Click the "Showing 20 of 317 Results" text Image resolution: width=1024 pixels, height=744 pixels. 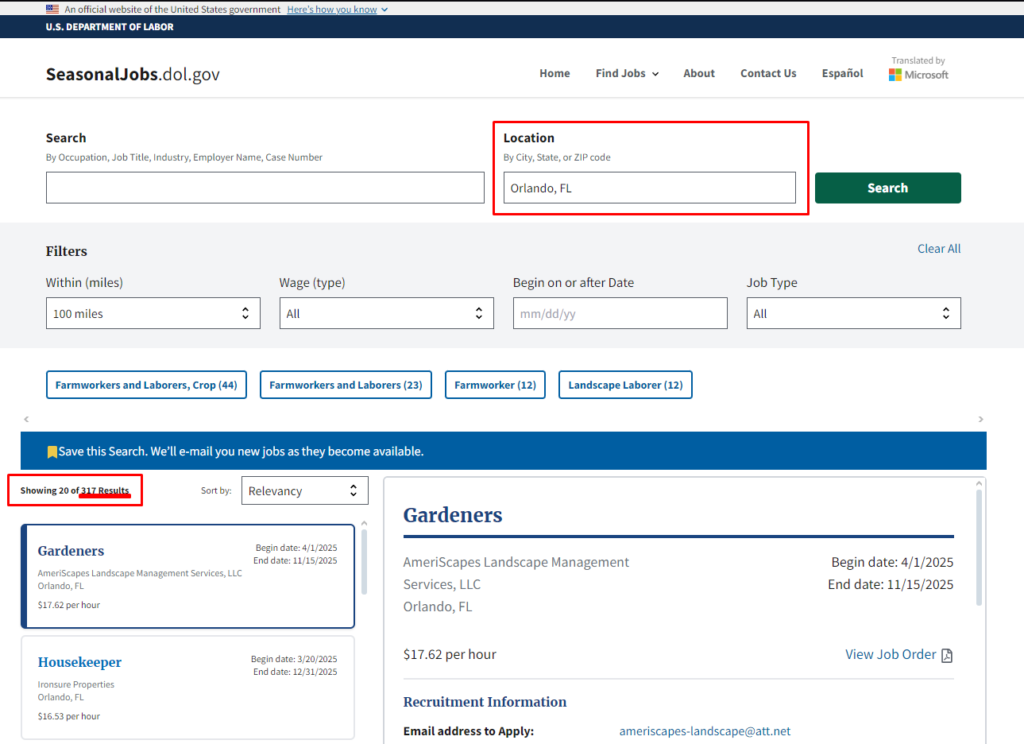74,491
